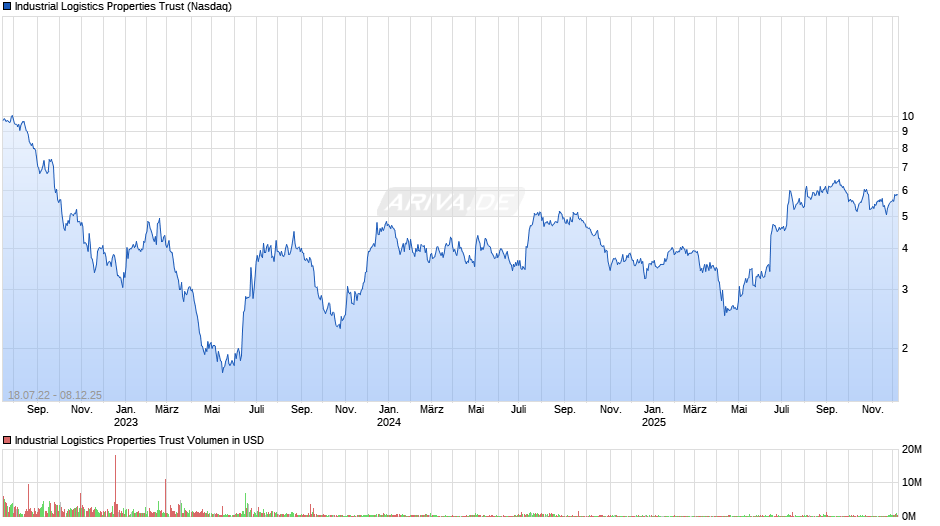The image size is (940, 526).
Task: Click the volume axis label 20M
Action: 911,450
